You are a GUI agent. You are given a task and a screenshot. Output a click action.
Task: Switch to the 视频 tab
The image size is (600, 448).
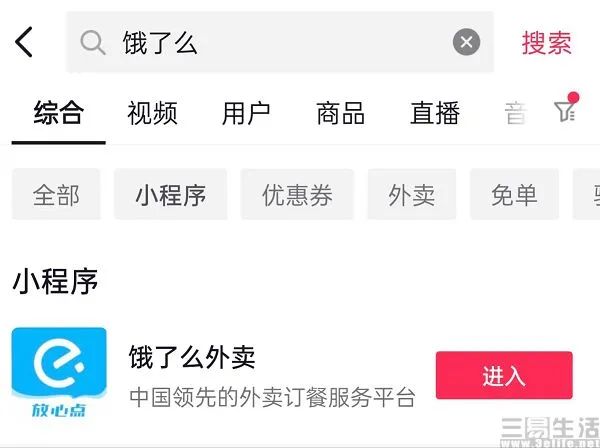(152, 113)
